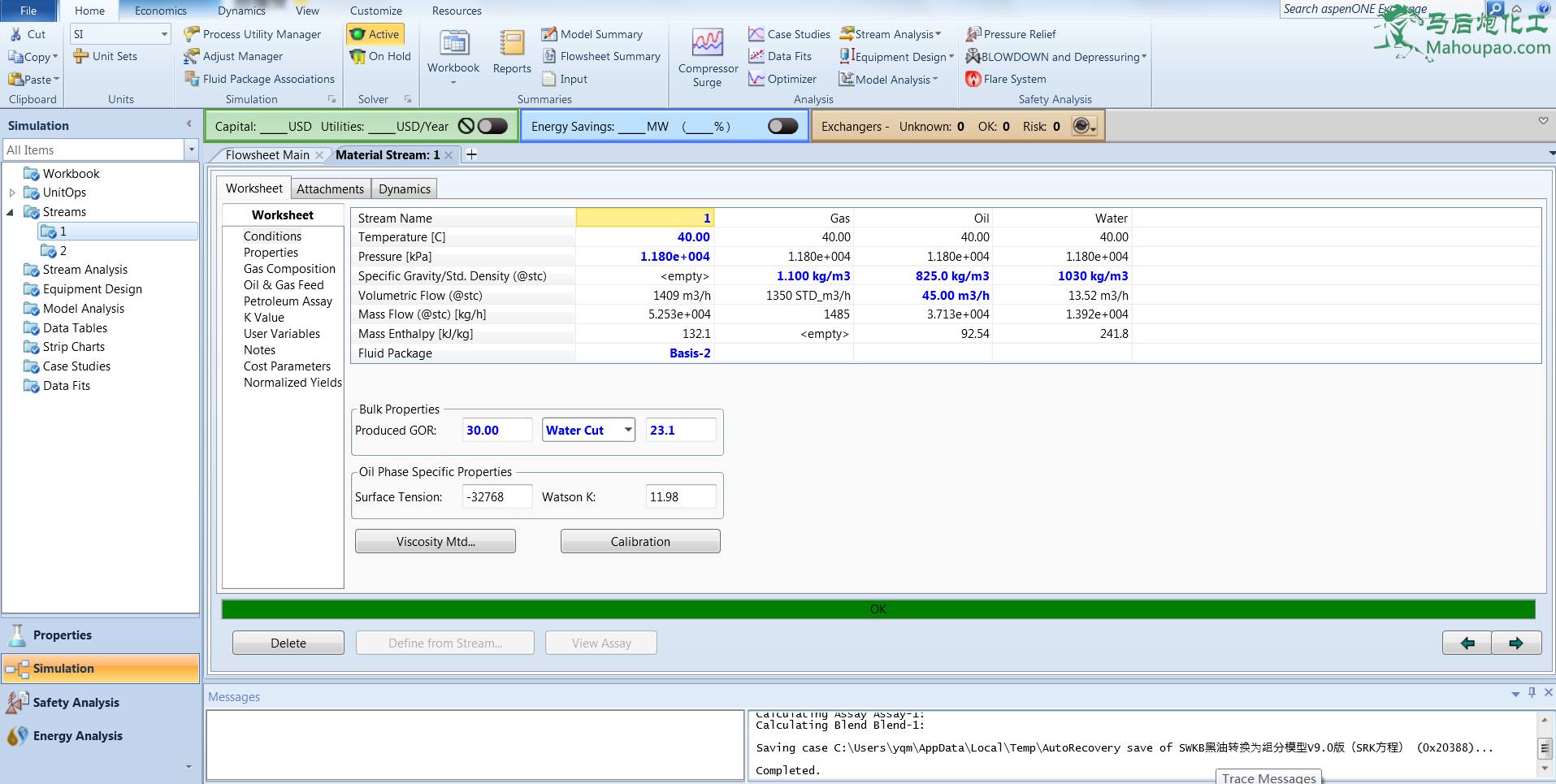Click the Cut scissors icon
Screen dimensions: 1556x784
coord(15,34)
